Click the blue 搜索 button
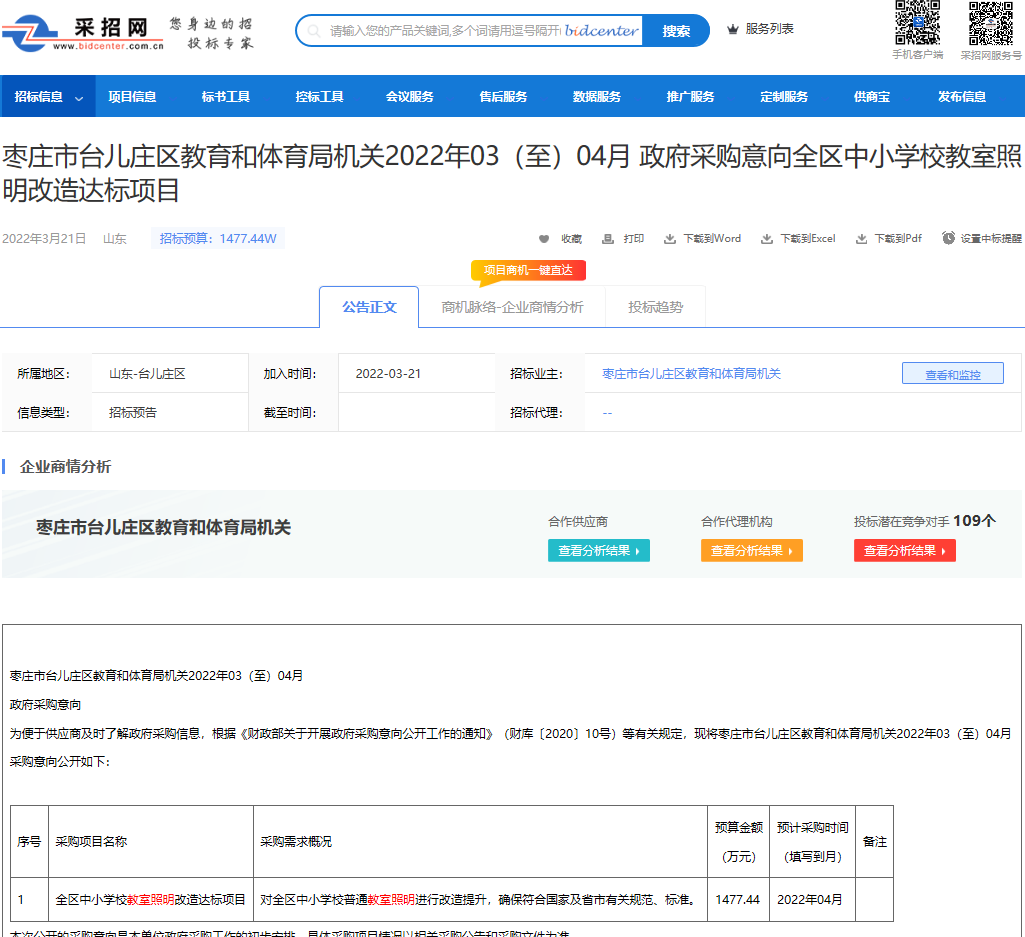This screenshot has height=937, width=1025. coord(676,31)
